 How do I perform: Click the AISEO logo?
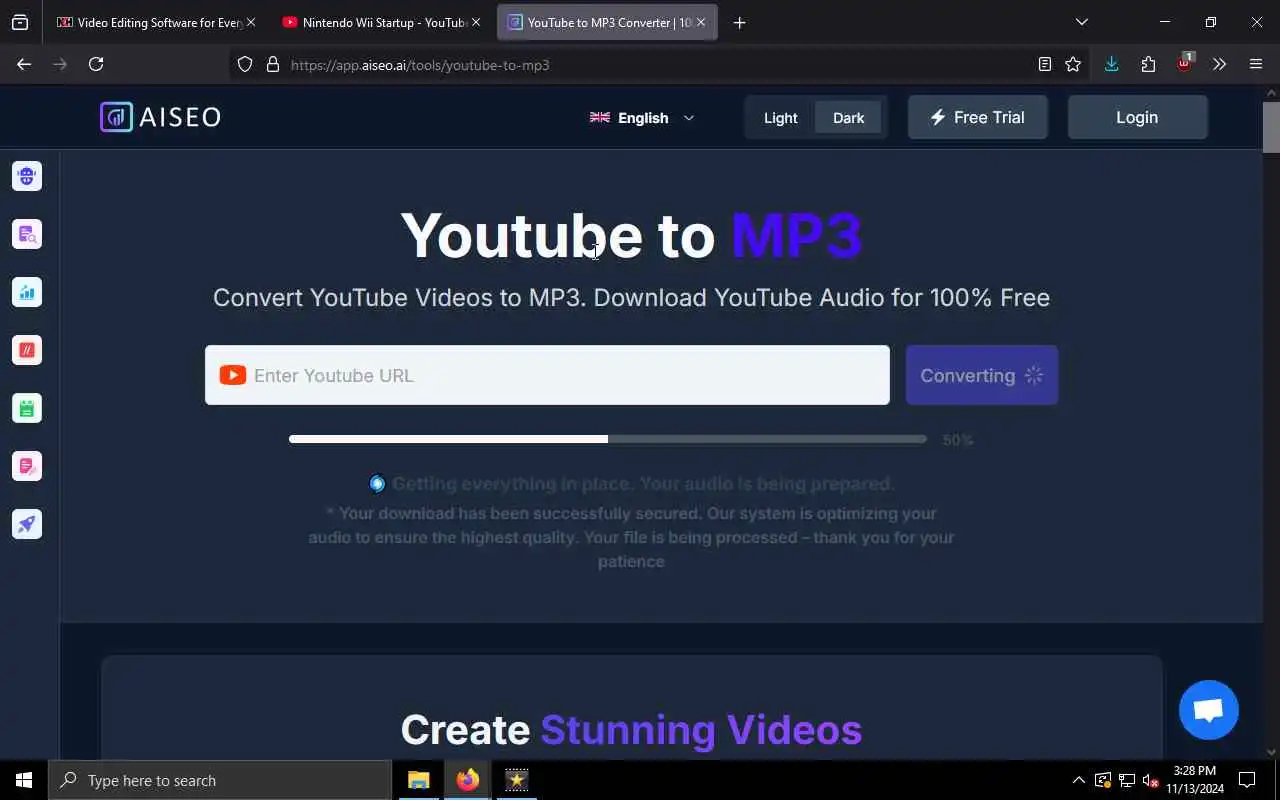pos(160,117)
